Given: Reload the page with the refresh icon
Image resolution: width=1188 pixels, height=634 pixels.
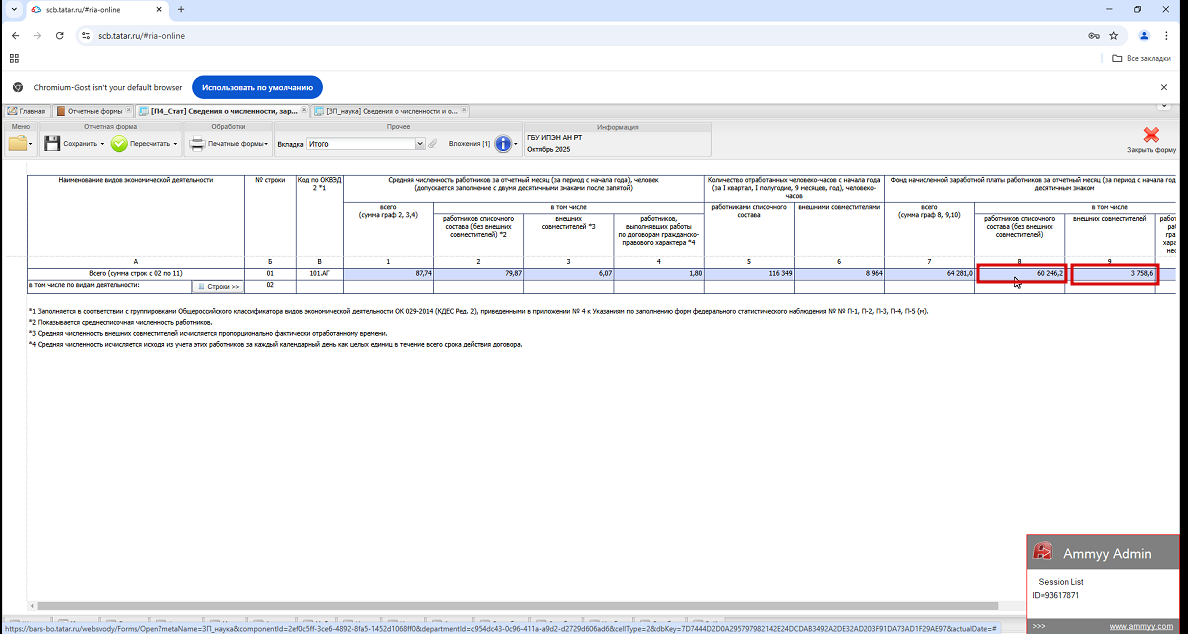Looking at the screenshot, I should (60, 36).
